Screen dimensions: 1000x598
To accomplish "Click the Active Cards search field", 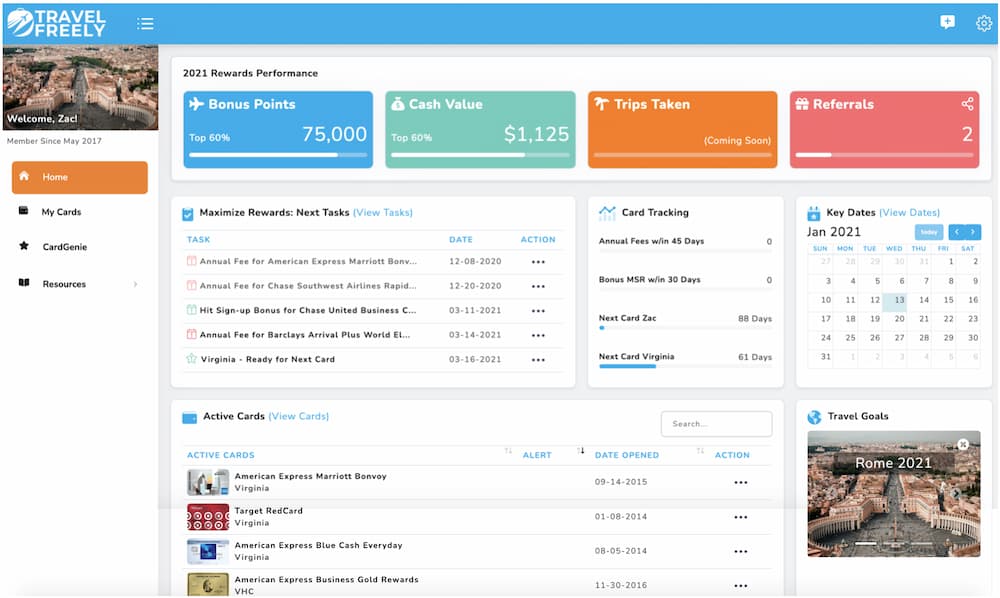I will [717, 424].
